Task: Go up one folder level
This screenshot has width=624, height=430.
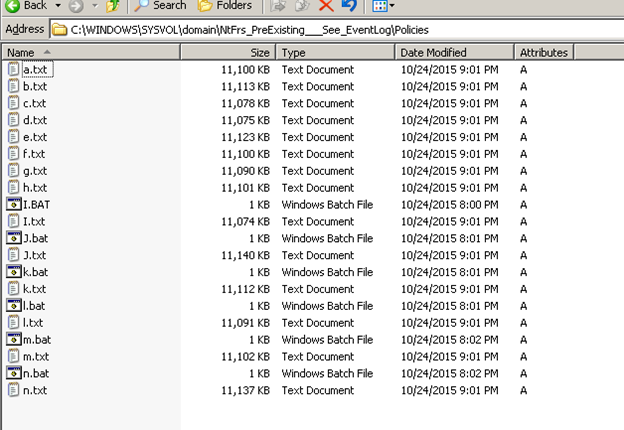Action: 113,6
